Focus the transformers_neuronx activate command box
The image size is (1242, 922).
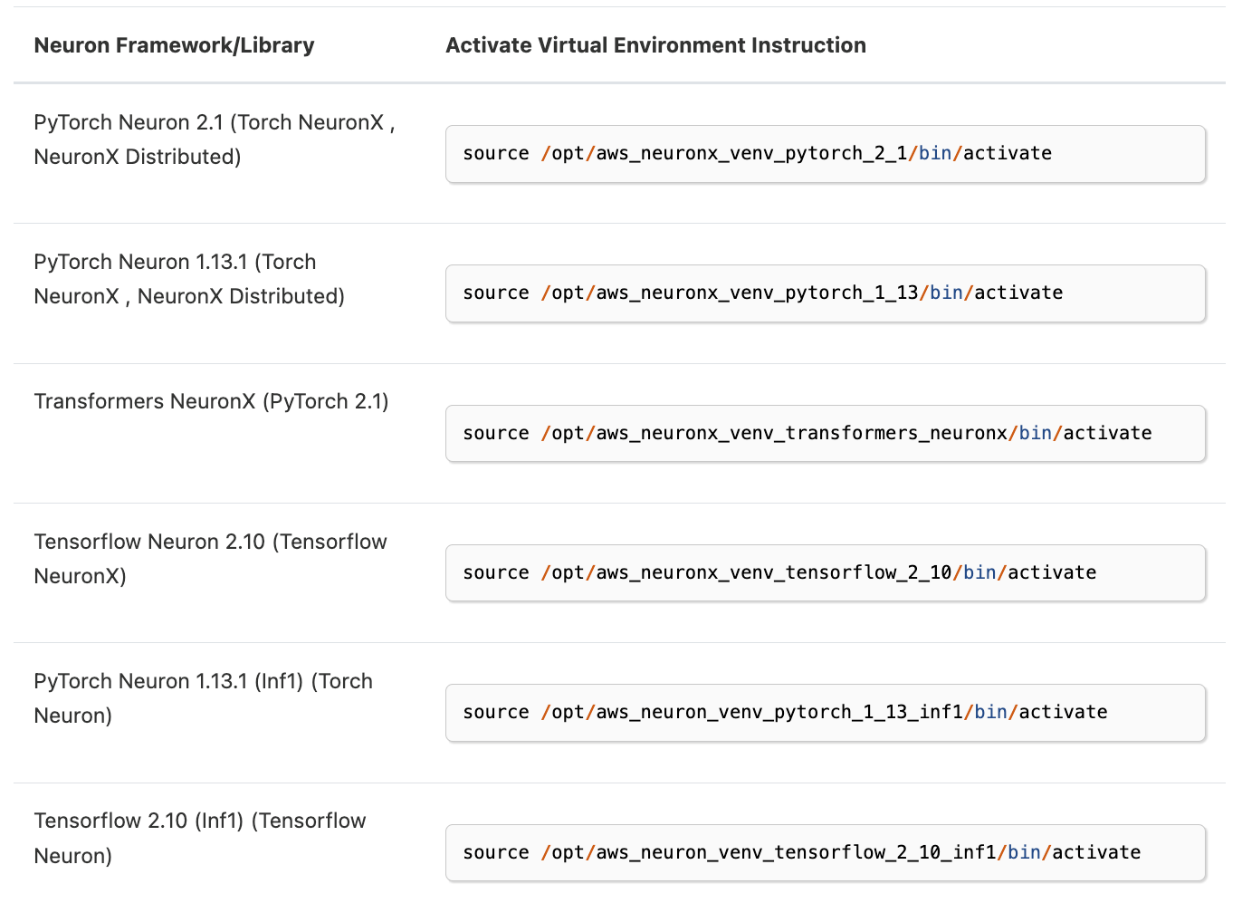(825, 433)
